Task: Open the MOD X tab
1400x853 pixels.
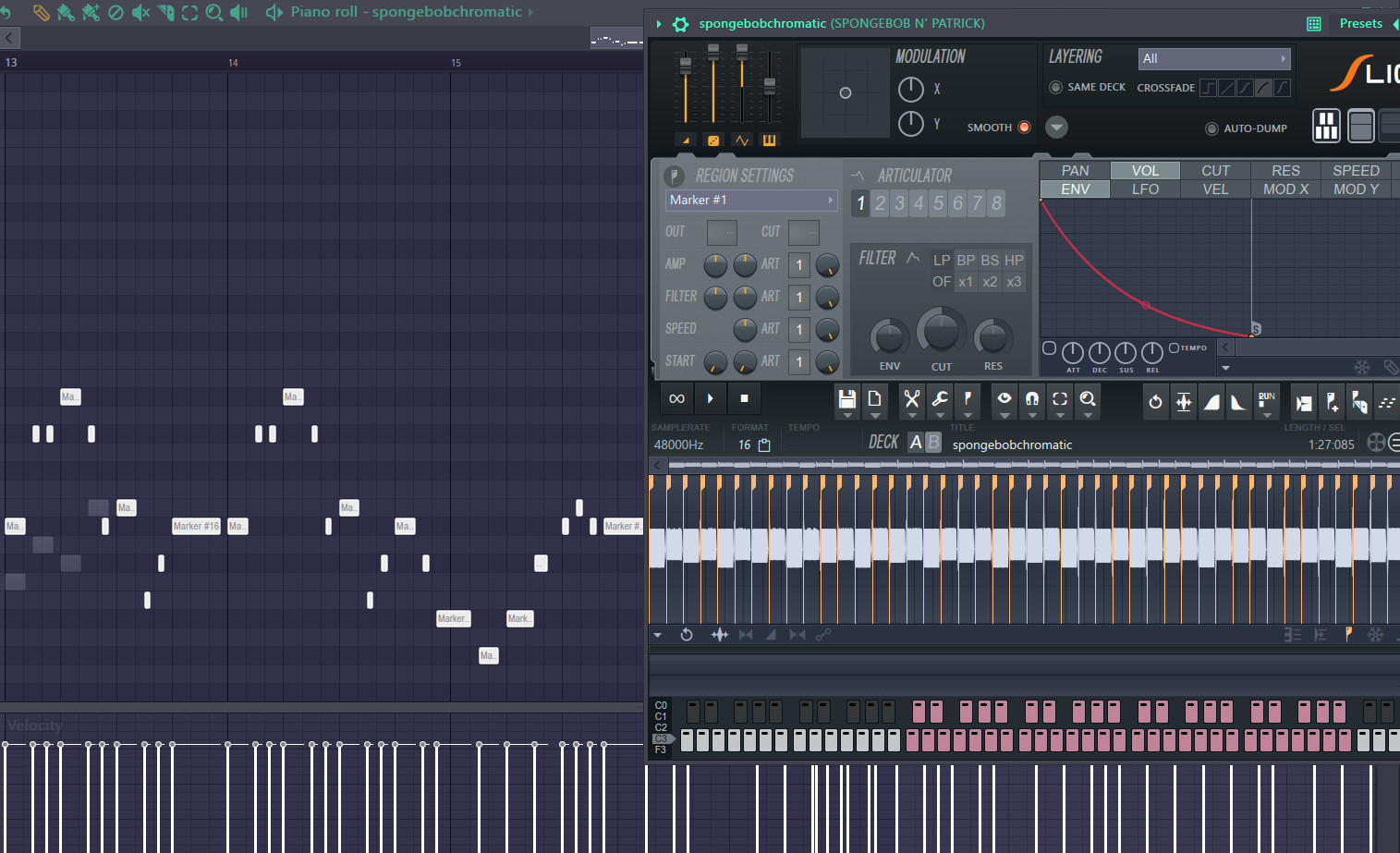Action: coord(1285,189)
